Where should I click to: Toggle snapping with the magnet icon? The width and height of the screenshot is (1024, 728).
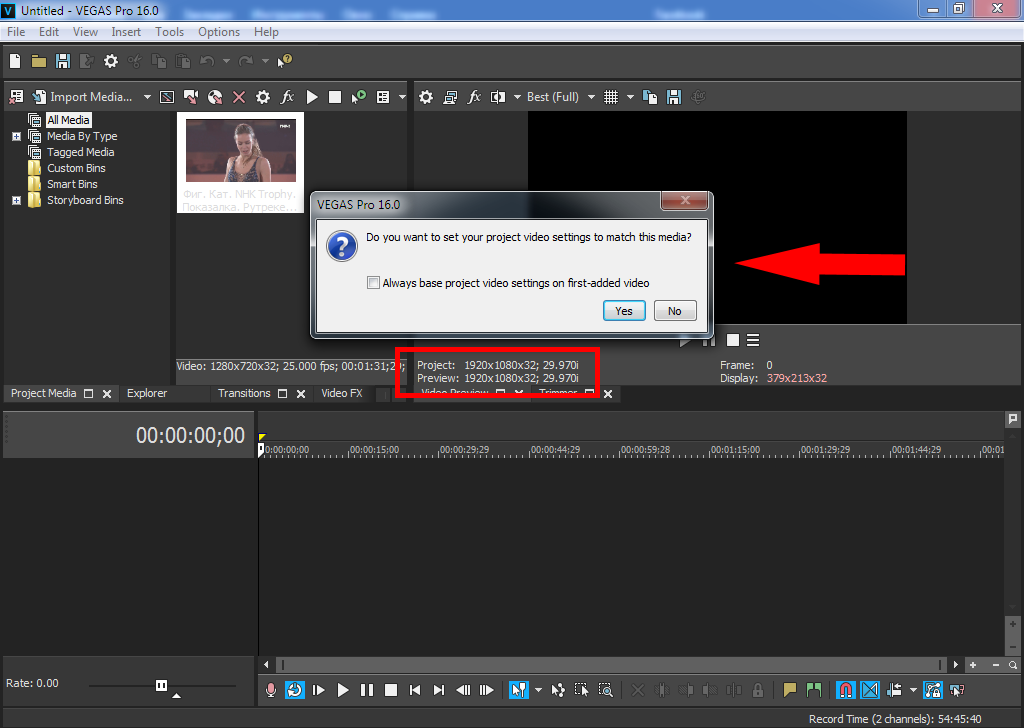tap(845, 690)
